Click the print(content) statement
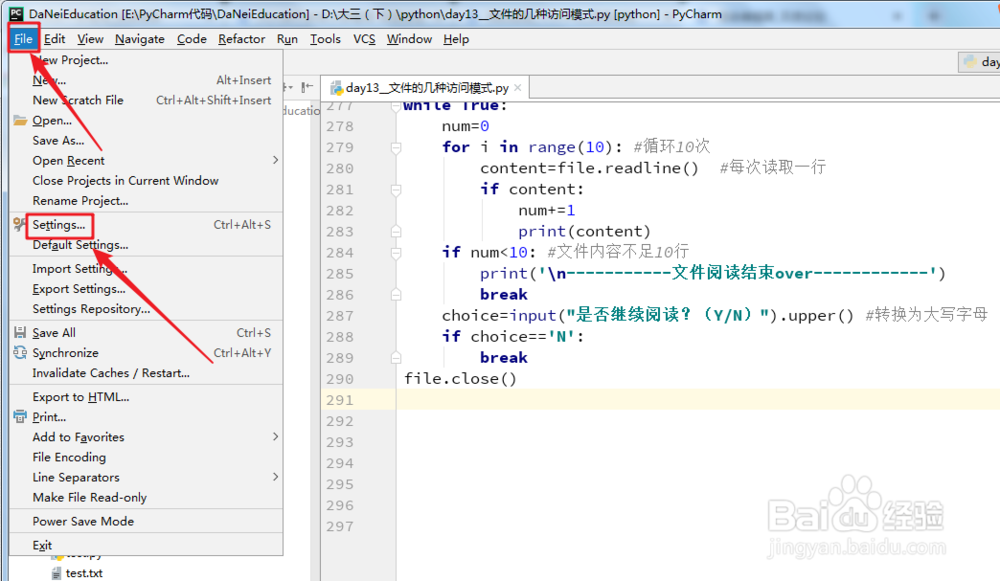The width and height of the screenshot is (1000, 581). point(584,232)
